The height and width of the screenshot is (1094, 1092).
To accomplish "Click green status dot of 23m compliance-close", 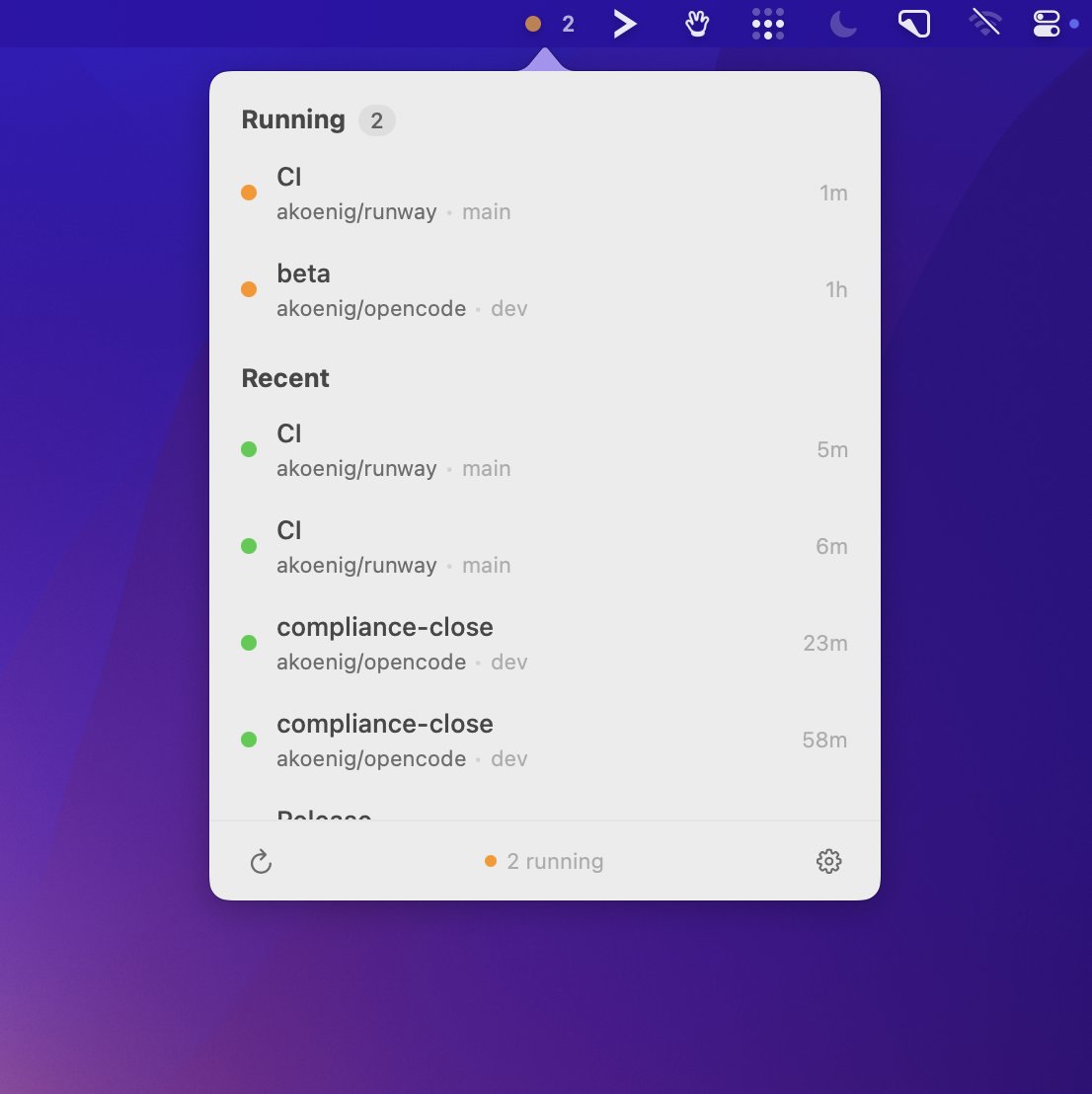I will 249,643.
